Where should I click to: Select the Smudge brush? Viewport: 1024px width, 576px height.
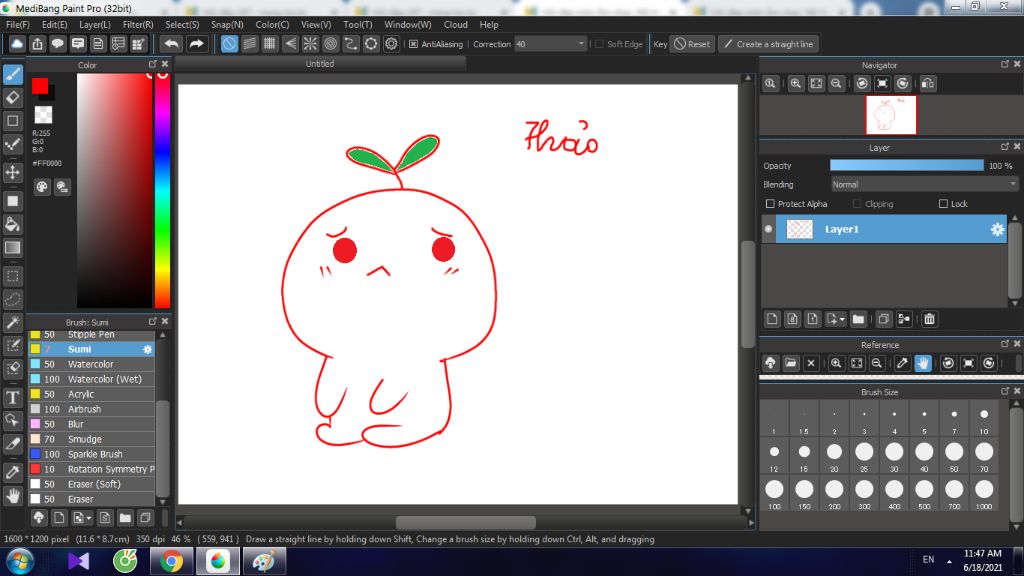91,440
